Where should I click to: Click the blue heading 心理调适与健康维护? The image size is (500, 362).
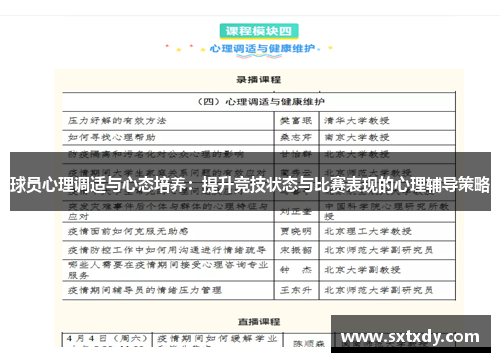(x=262, y=49)
